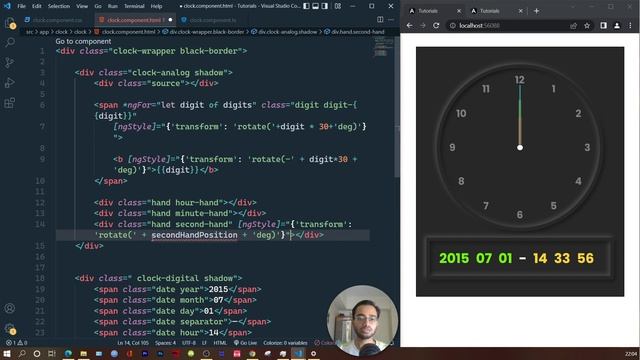The width and height of the screenshot is (640, 360).
Task: Close the first Tutorials browser tab
Action: (459, 11)
